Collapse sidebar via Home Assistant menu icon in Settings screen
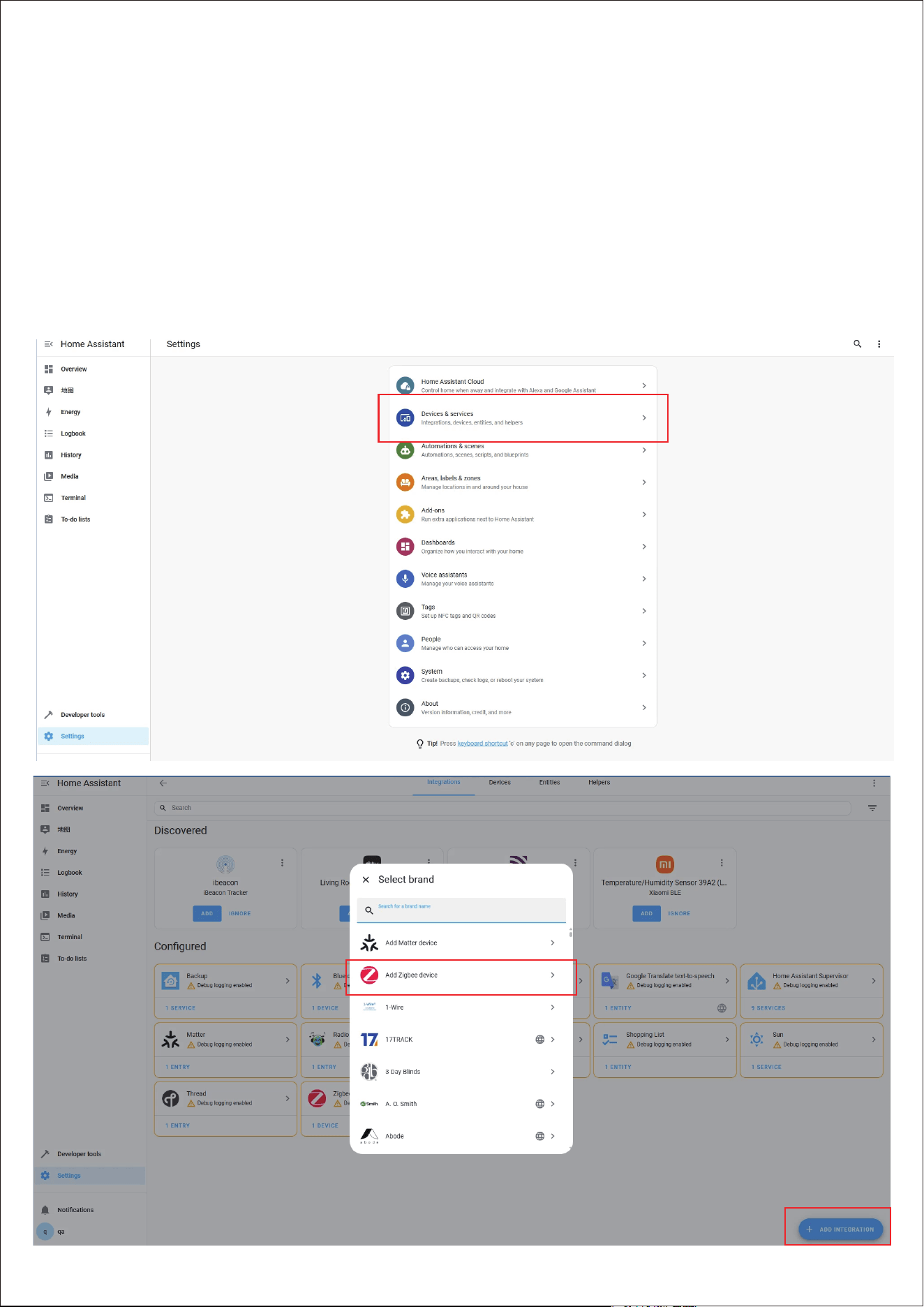This screenshot has width=924, height=1307. pyautogui.click(x=48, y=344)
